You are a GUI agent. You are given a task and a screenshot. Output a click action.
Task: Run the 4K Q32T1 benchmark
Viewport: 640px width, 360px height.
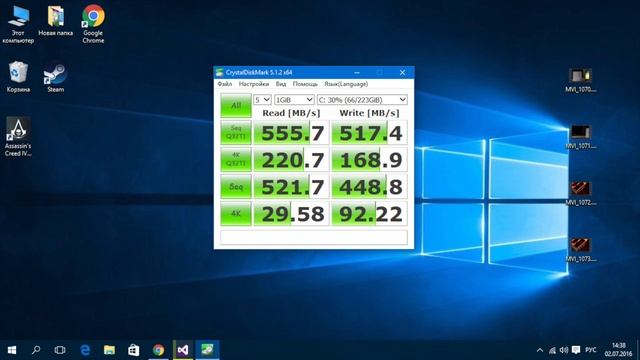[x=236, y=159]
